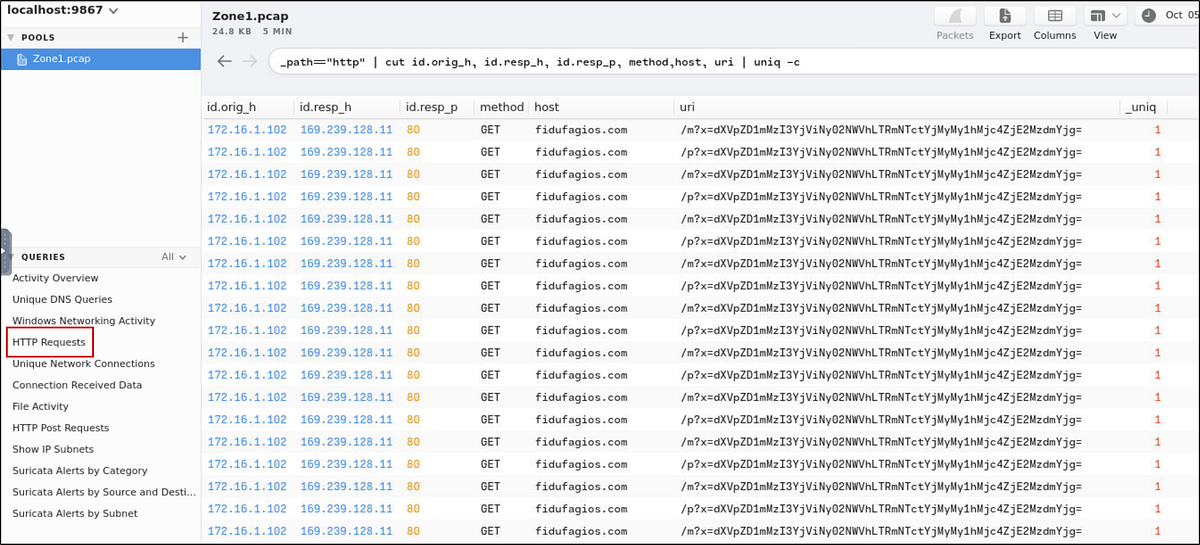The image size is (1200, 545).
Task: Collapse the Queries section
Action: click(11, 257)
